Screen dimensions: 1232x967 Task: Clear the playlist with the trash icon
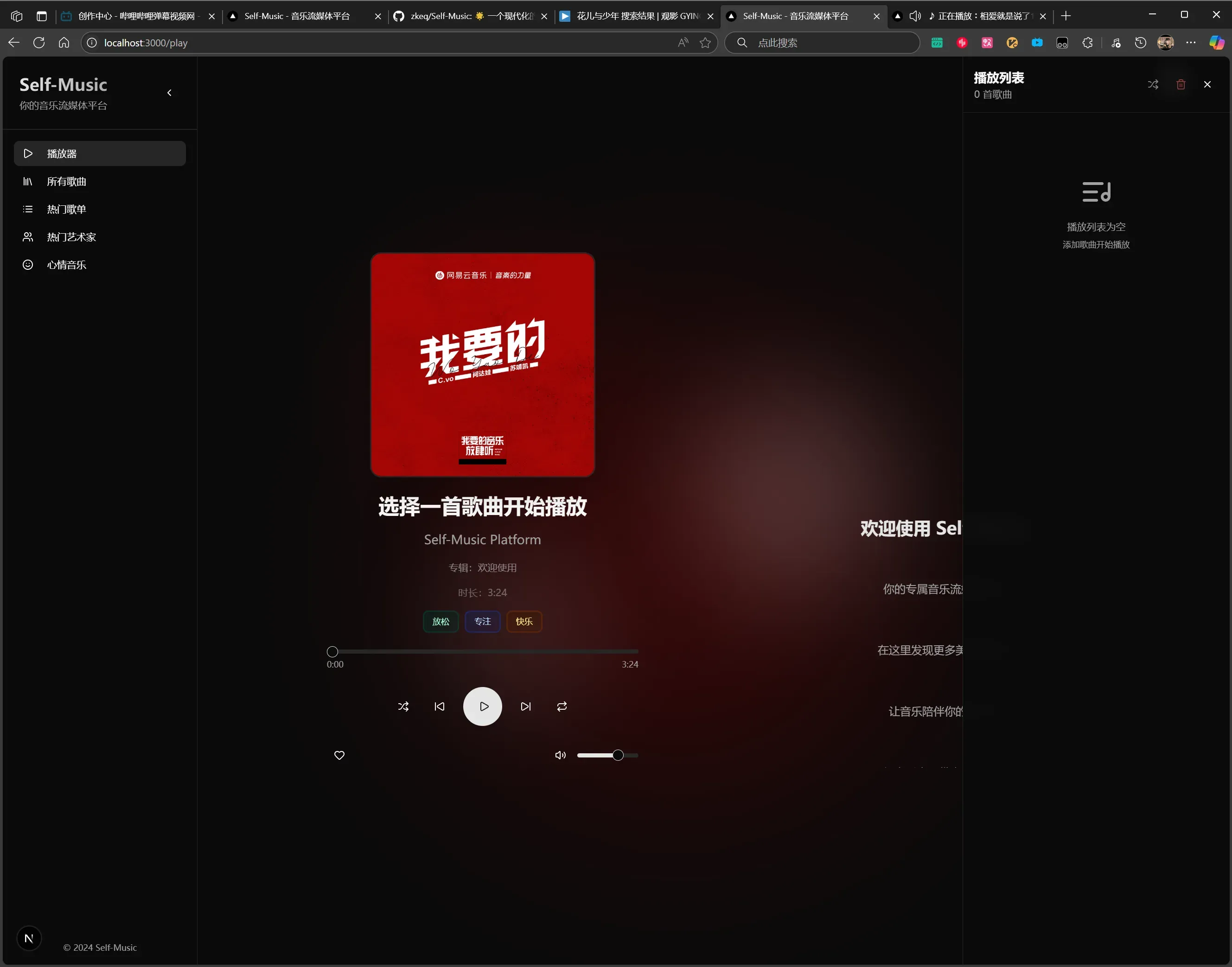(x=1181, y=84)
